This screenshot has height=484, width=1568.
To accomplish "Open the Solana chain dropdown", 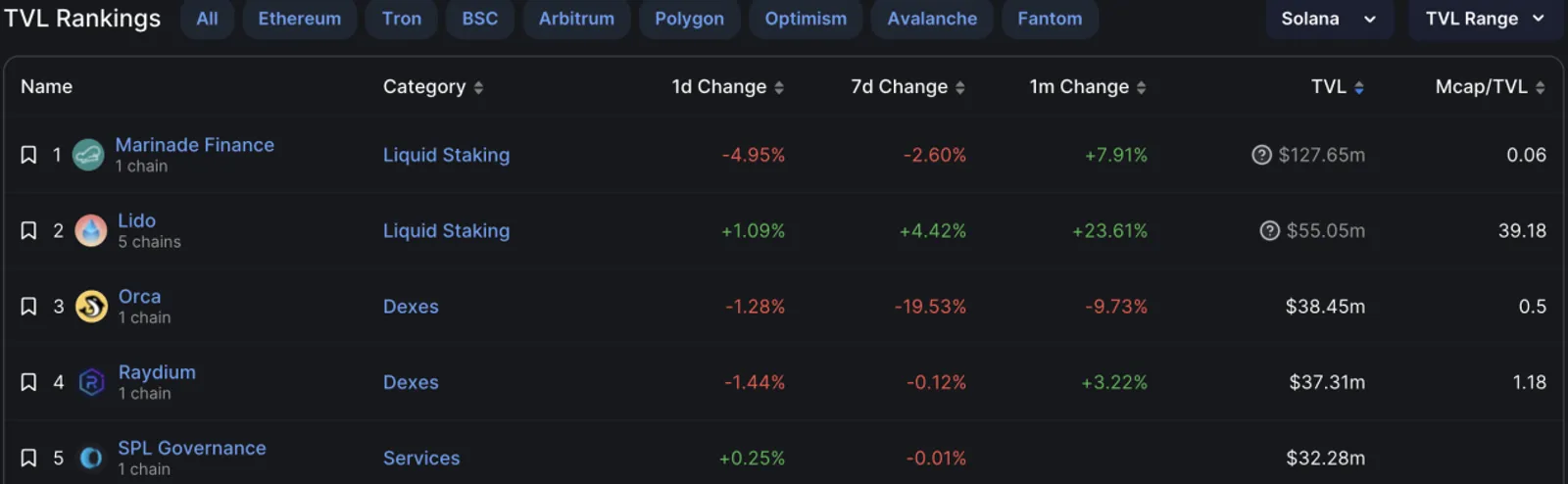I will coord(1329,19).
